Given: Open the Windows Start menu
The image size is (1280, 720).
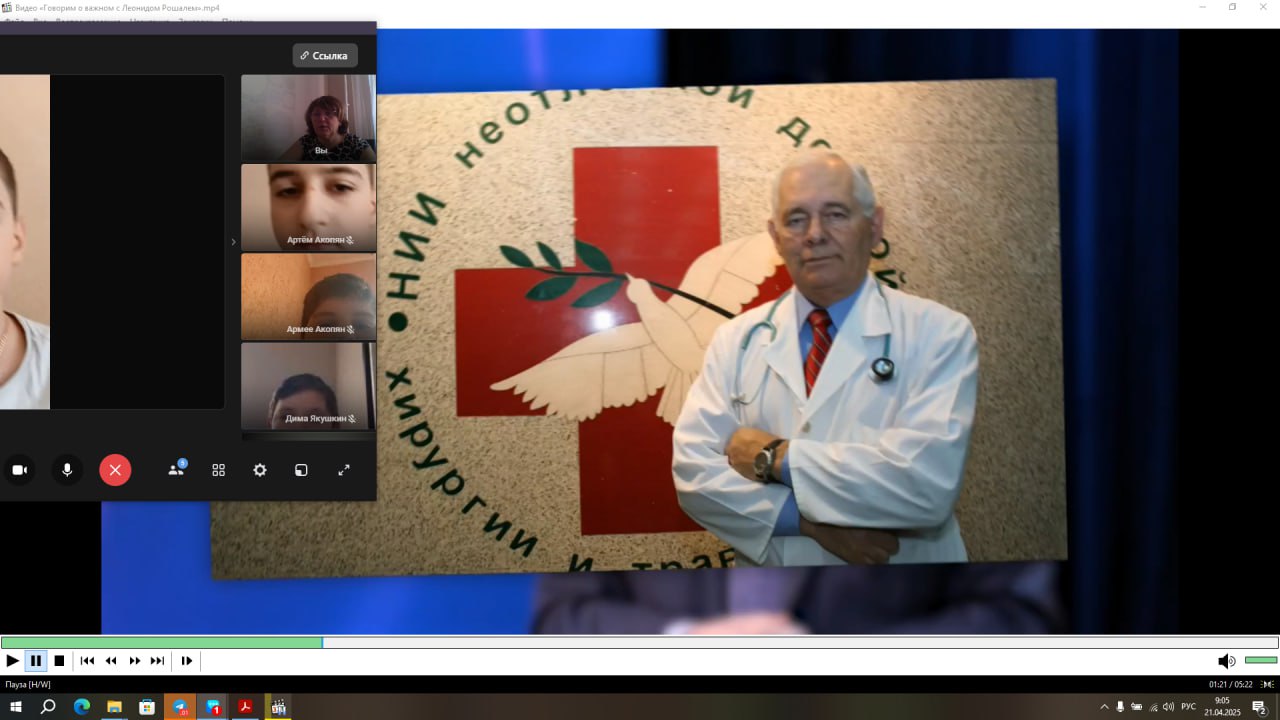Looking at the screenshot, I should point(15,707).
